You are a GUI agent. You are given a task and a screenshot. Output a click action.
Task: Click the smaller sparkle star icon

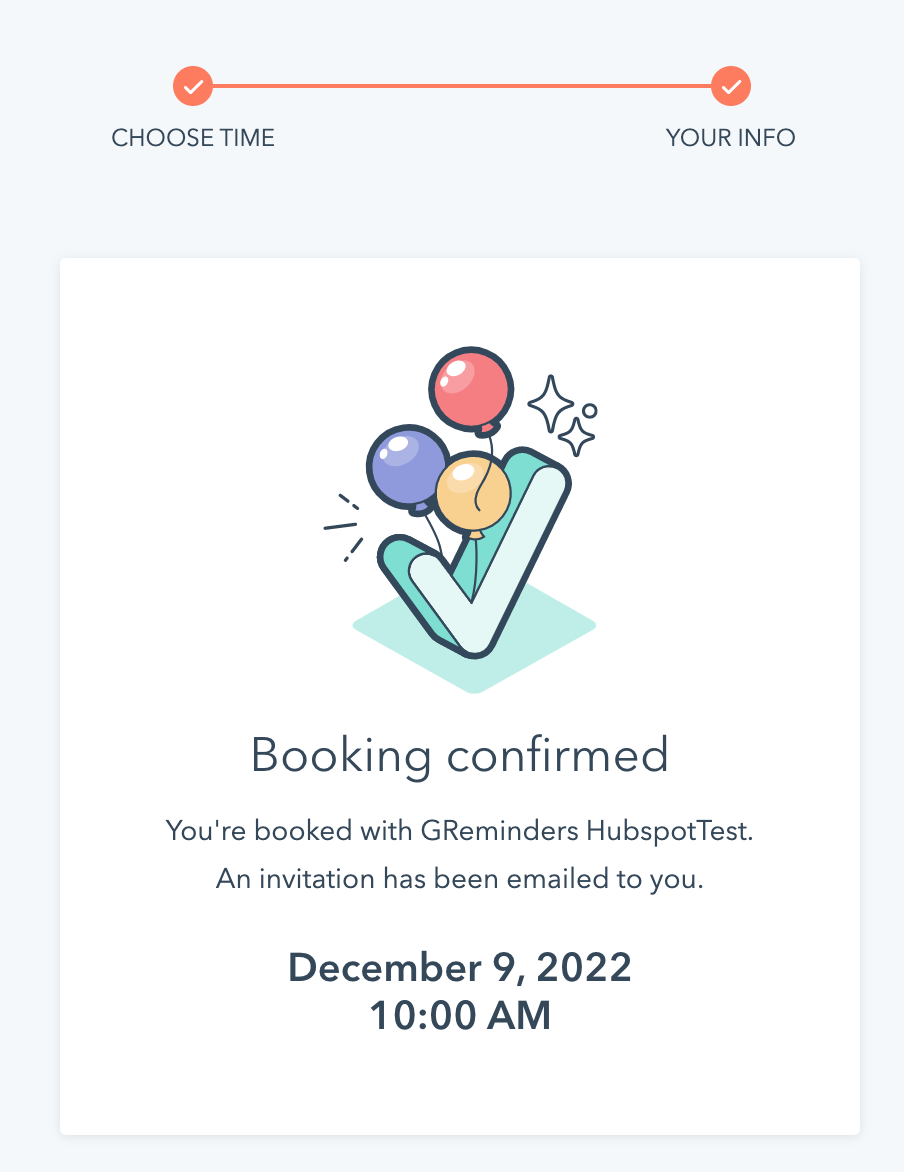(577, 436)
